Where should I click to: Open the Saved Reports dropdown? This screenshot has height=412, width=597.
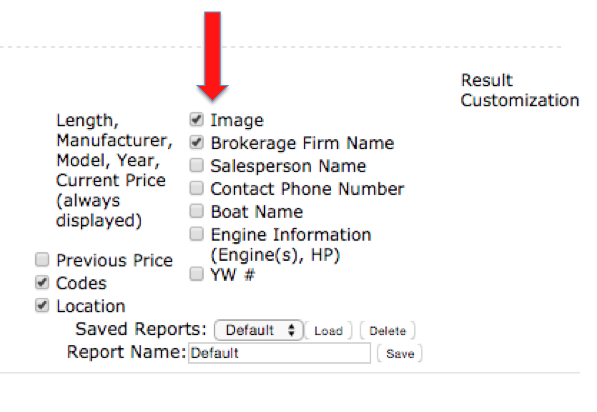(259, 330)
